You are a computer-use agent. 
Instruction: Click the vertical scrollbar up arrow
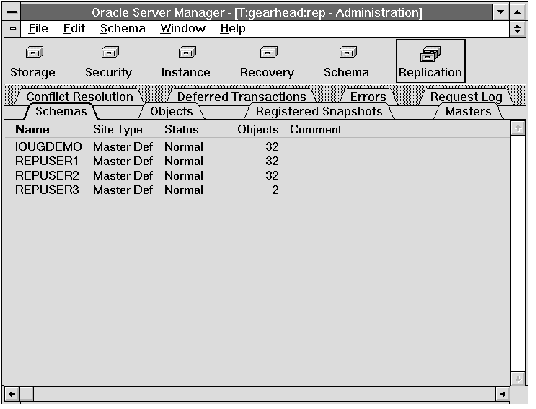[518, 128]
